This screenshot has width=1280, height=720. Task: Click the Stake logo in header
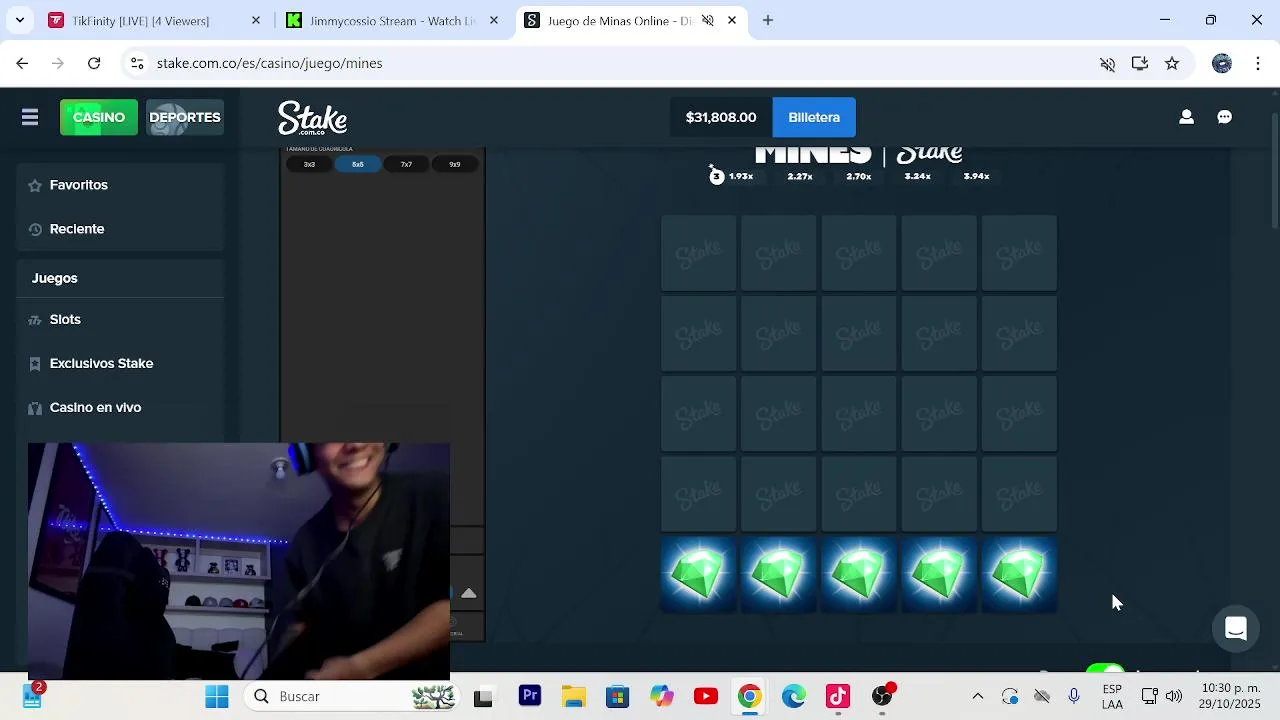tap(313, 118)
